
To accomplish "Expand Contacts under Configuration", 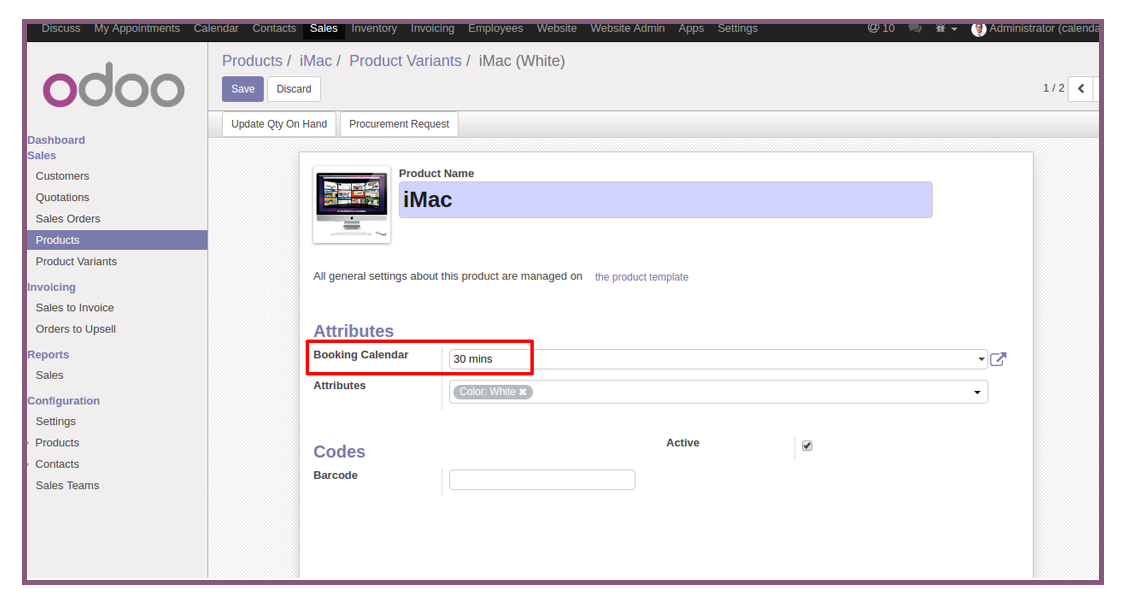I will 57,464.
